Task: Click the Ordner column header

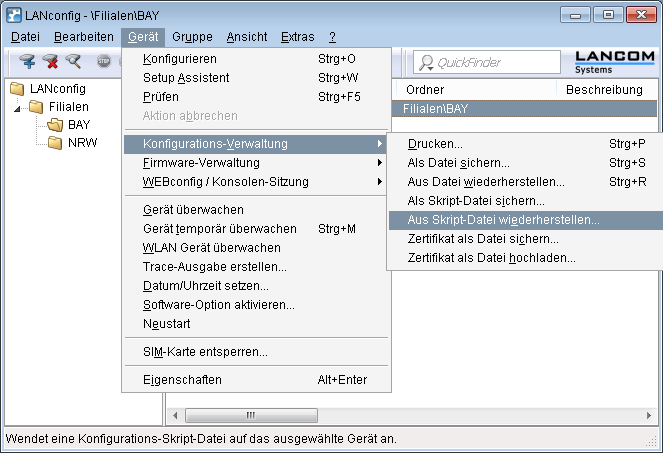Action: click(x=425, y=90)
